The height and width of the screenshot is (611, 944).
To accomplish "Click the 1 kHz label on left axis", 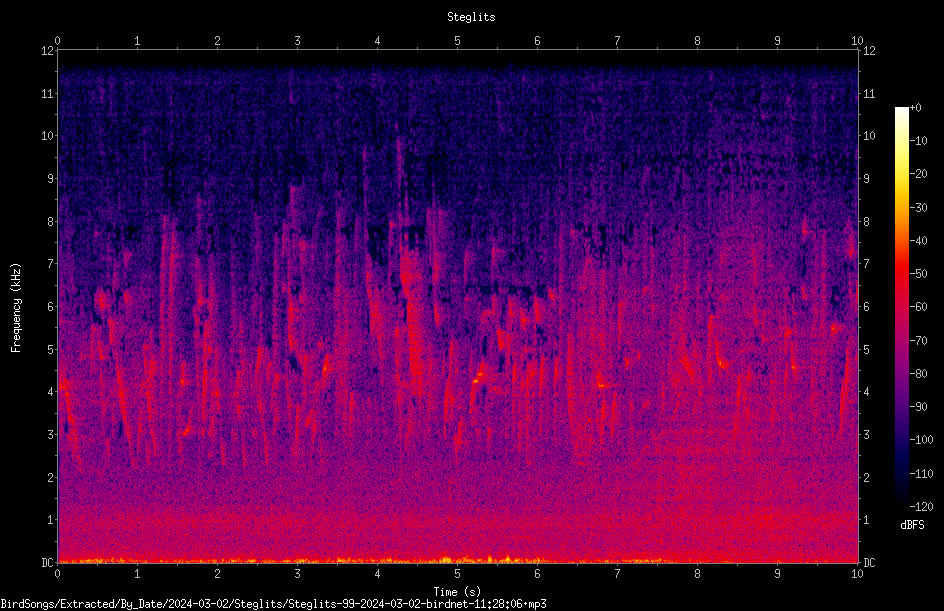I will pos(51,520).
